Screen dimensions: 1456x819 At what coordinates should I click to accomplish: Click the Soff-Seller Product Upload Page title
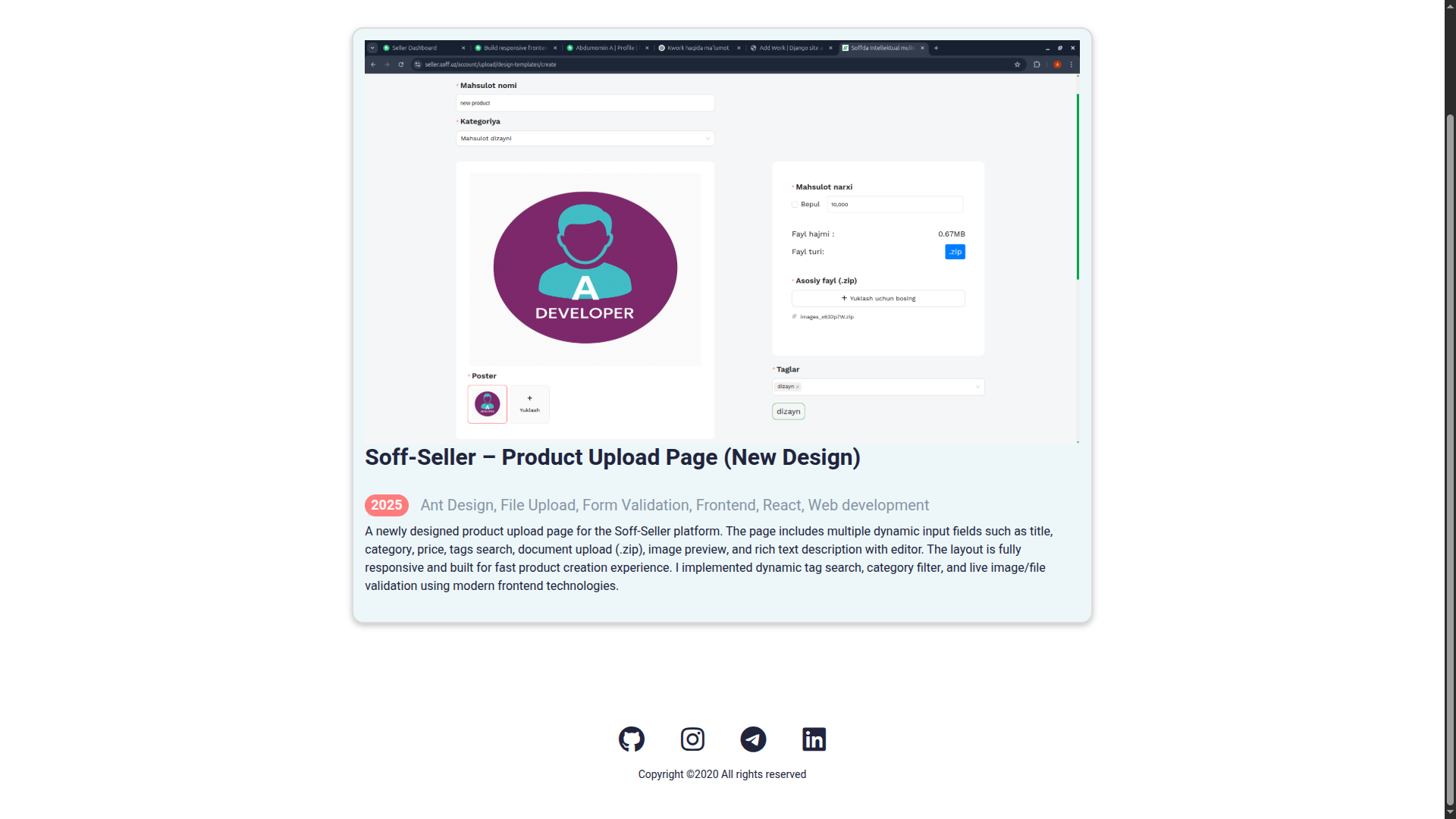[613, 457]
